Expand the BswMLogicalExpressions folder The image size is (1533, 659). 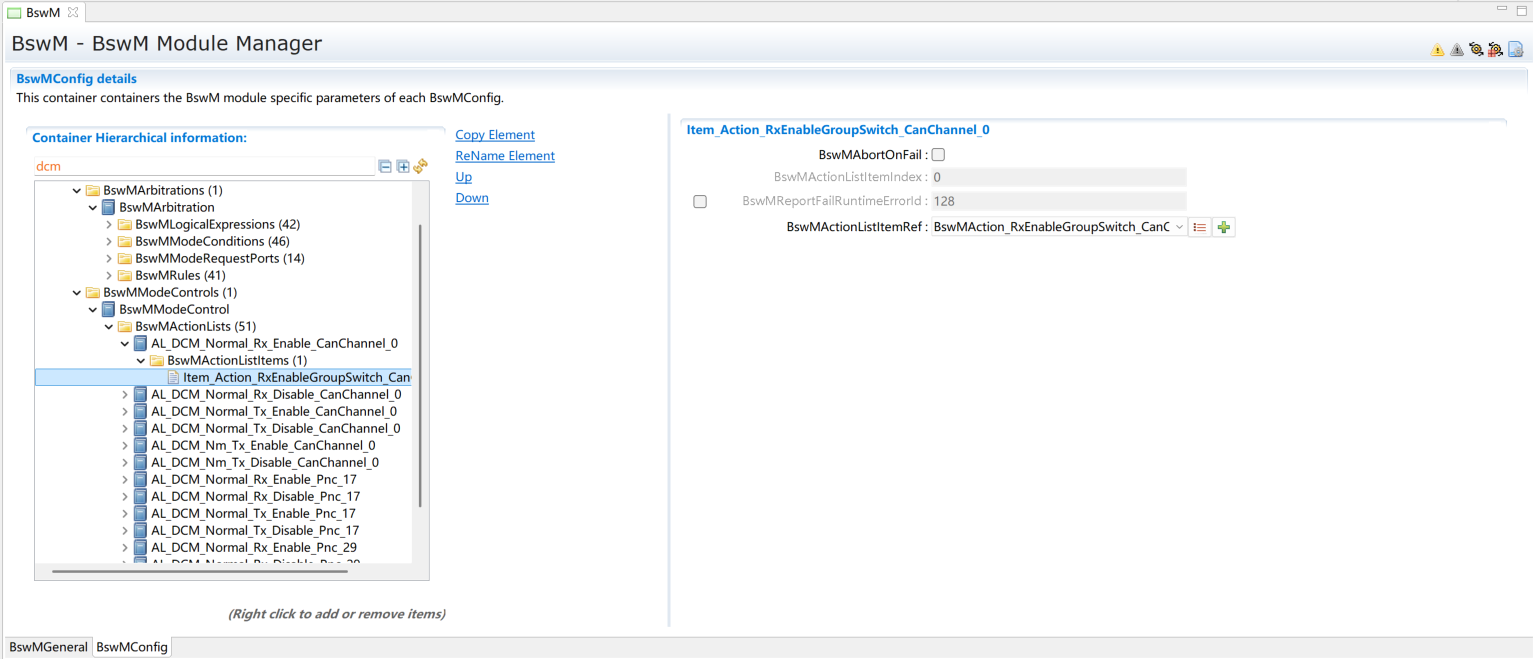pyautogui.click(x=109, y=225)
